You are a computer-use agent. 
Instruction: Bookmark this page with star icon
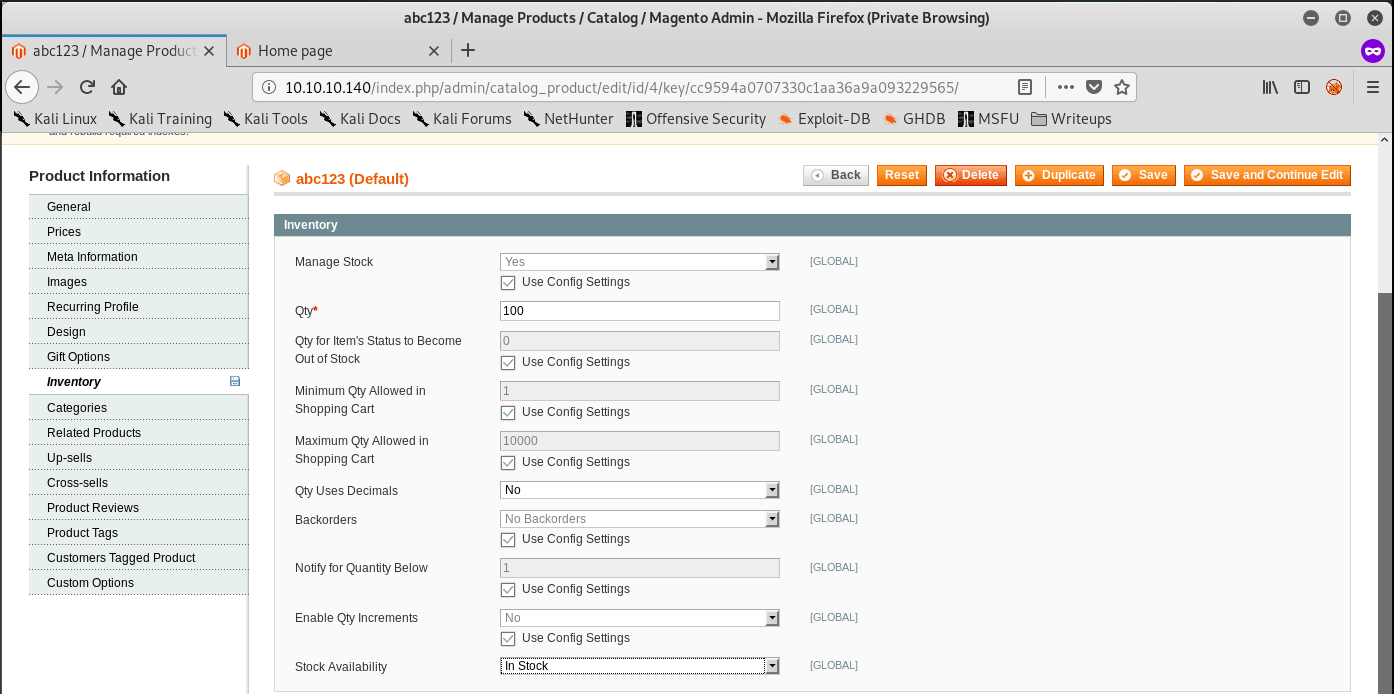click(x=1122, y=87)
